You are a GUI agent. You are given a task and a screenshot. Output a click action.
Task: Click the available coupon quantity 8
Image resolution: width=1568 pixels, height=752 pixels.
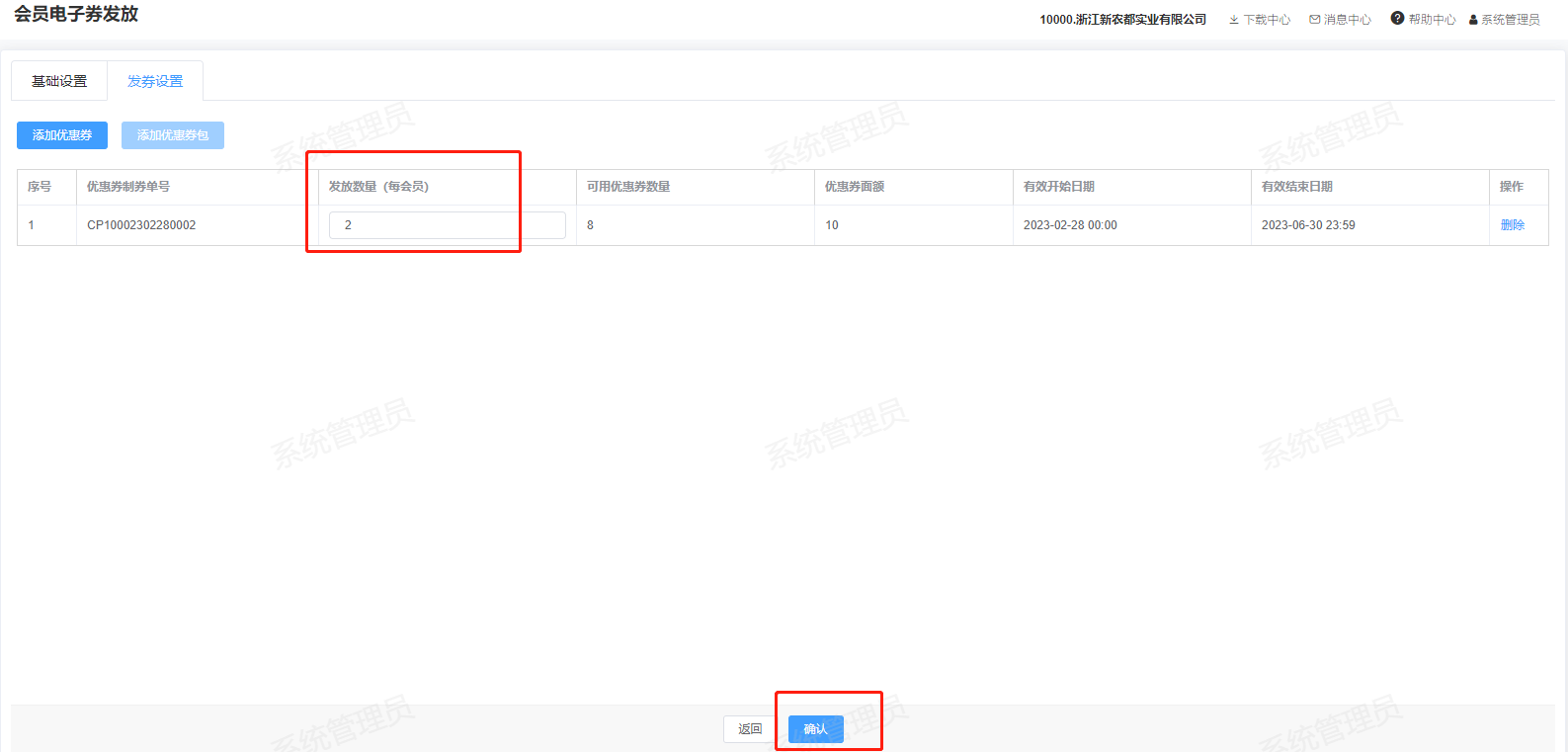[x=591, y=225]
